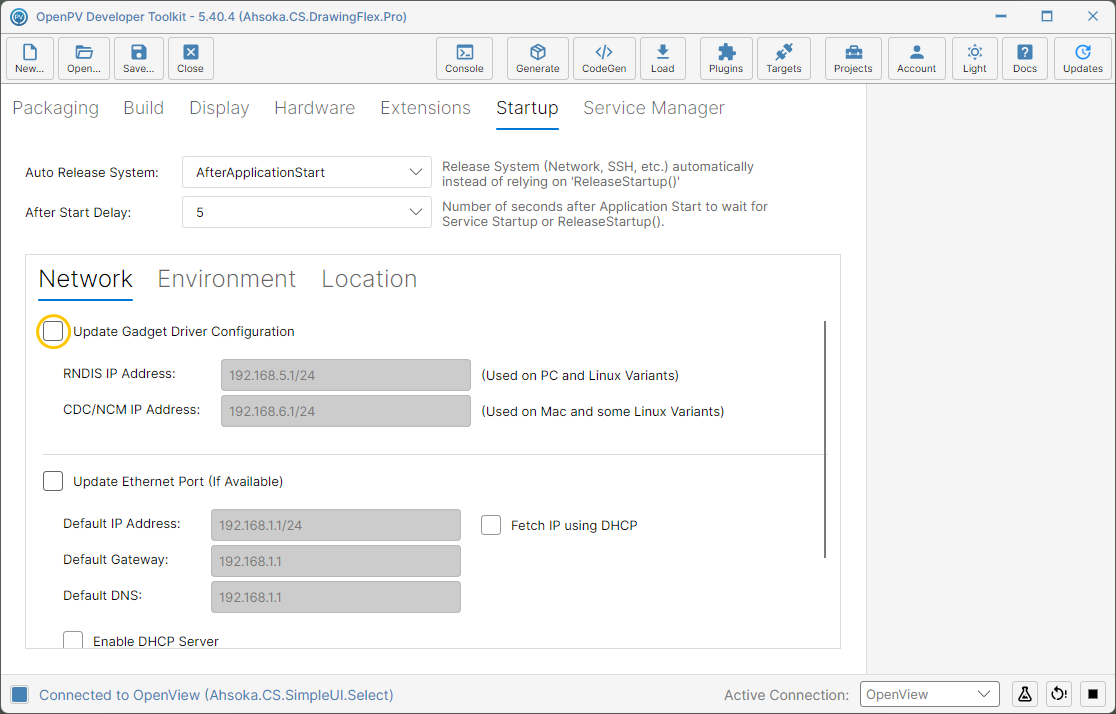Click the Load download icon
Screen dimensions: 1116x714
[x=663, y=58]
